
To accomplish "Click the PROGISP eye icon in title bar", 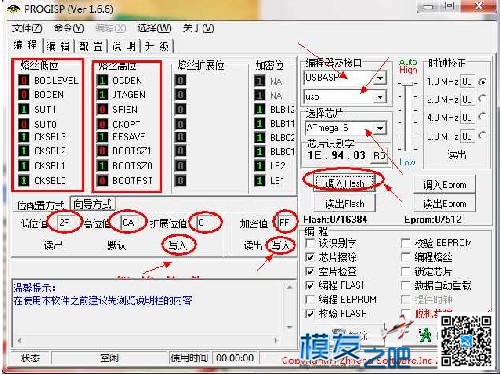I will [13, 9].
